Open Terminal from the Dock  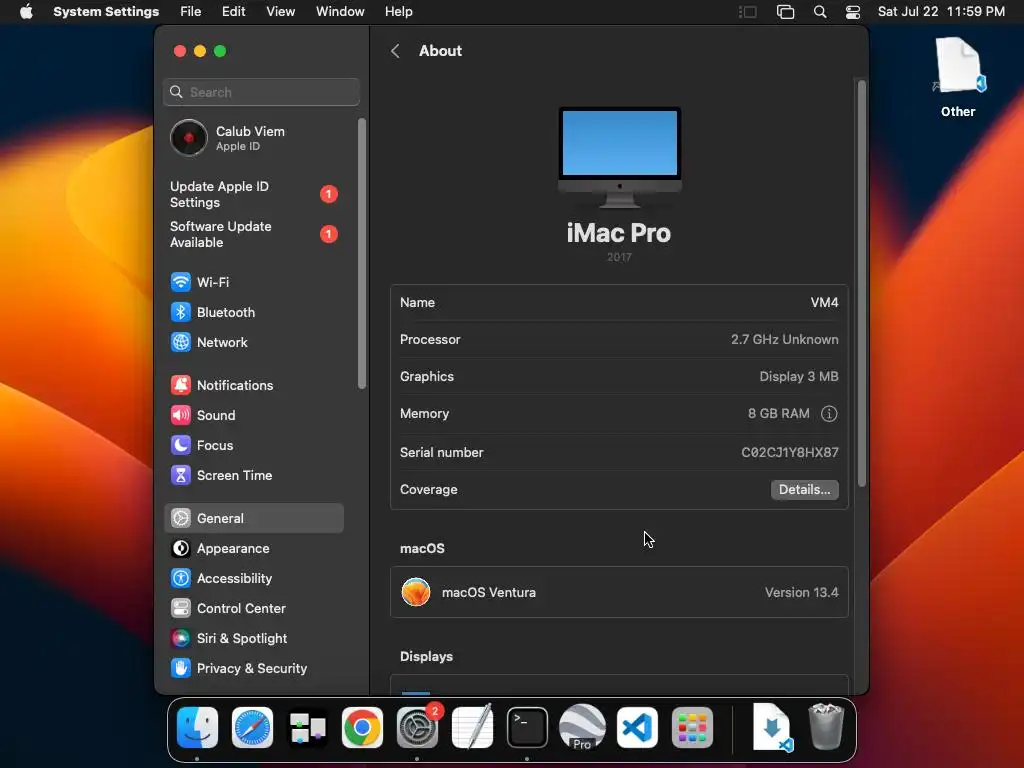(x=527, y=728)
